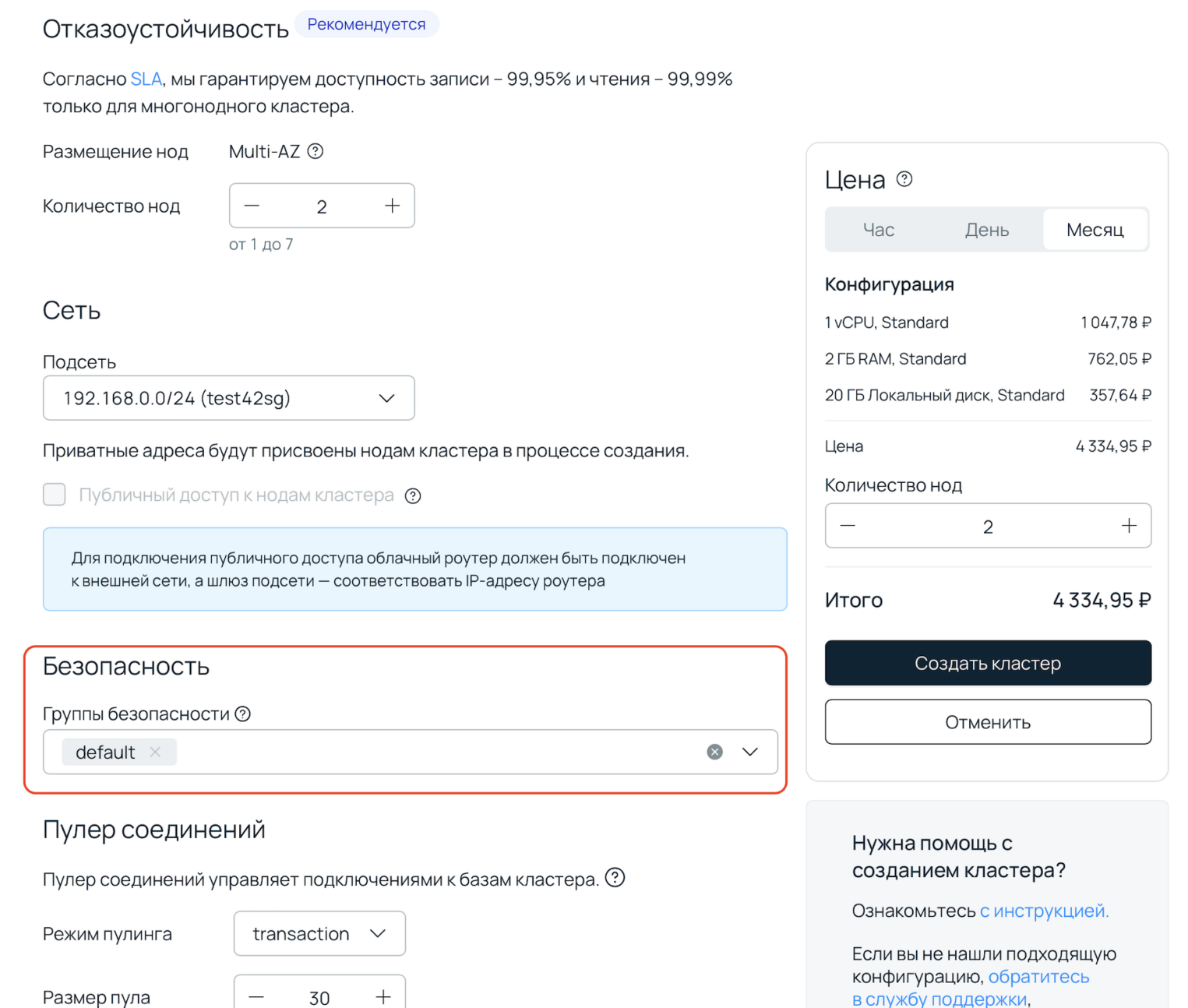
Task: Decrease the Размер пула value
Action: 256,997
